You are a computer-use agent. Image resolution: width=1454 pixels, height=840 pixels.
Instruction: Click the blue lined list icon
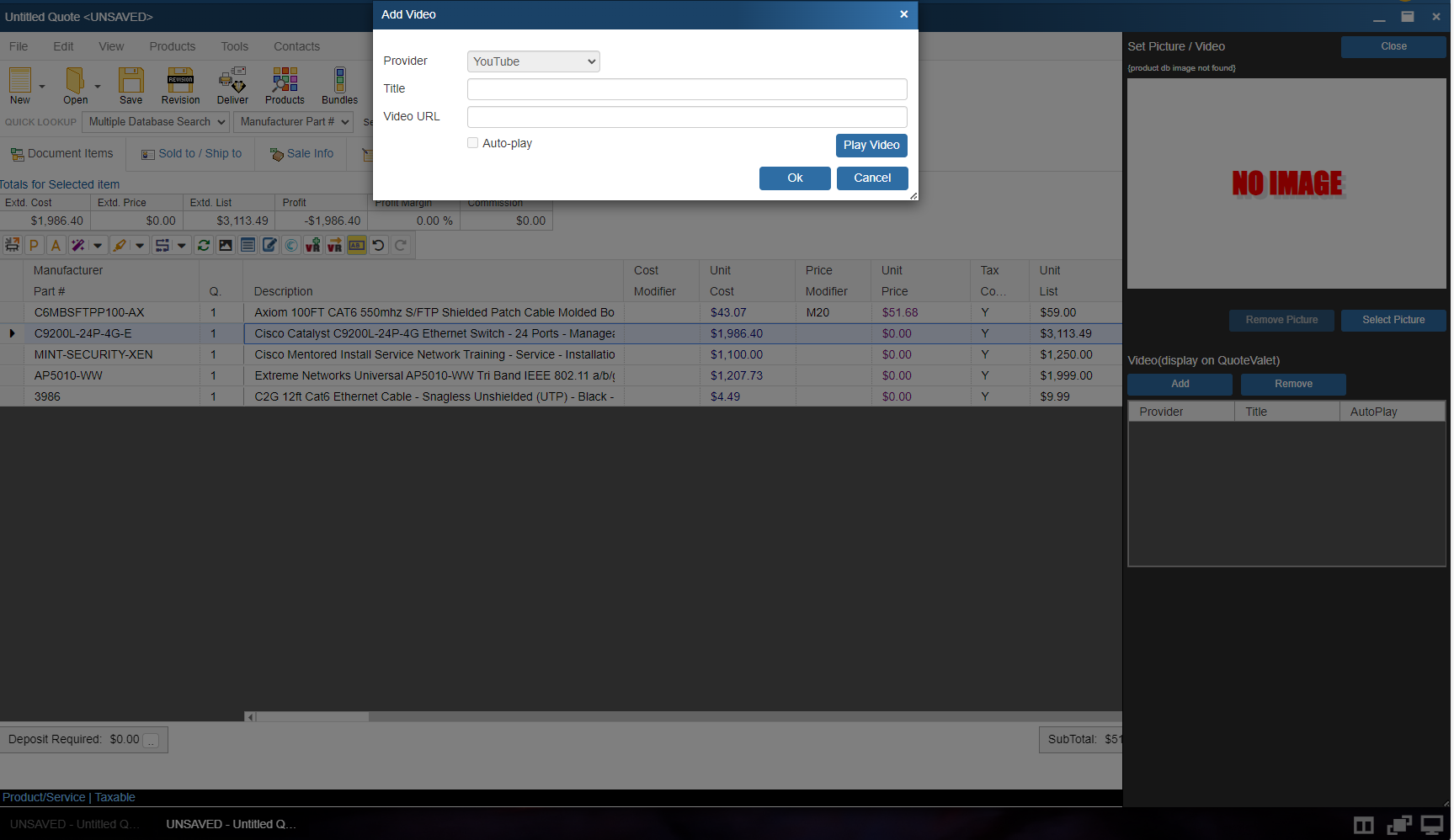(x=248, y=245)
